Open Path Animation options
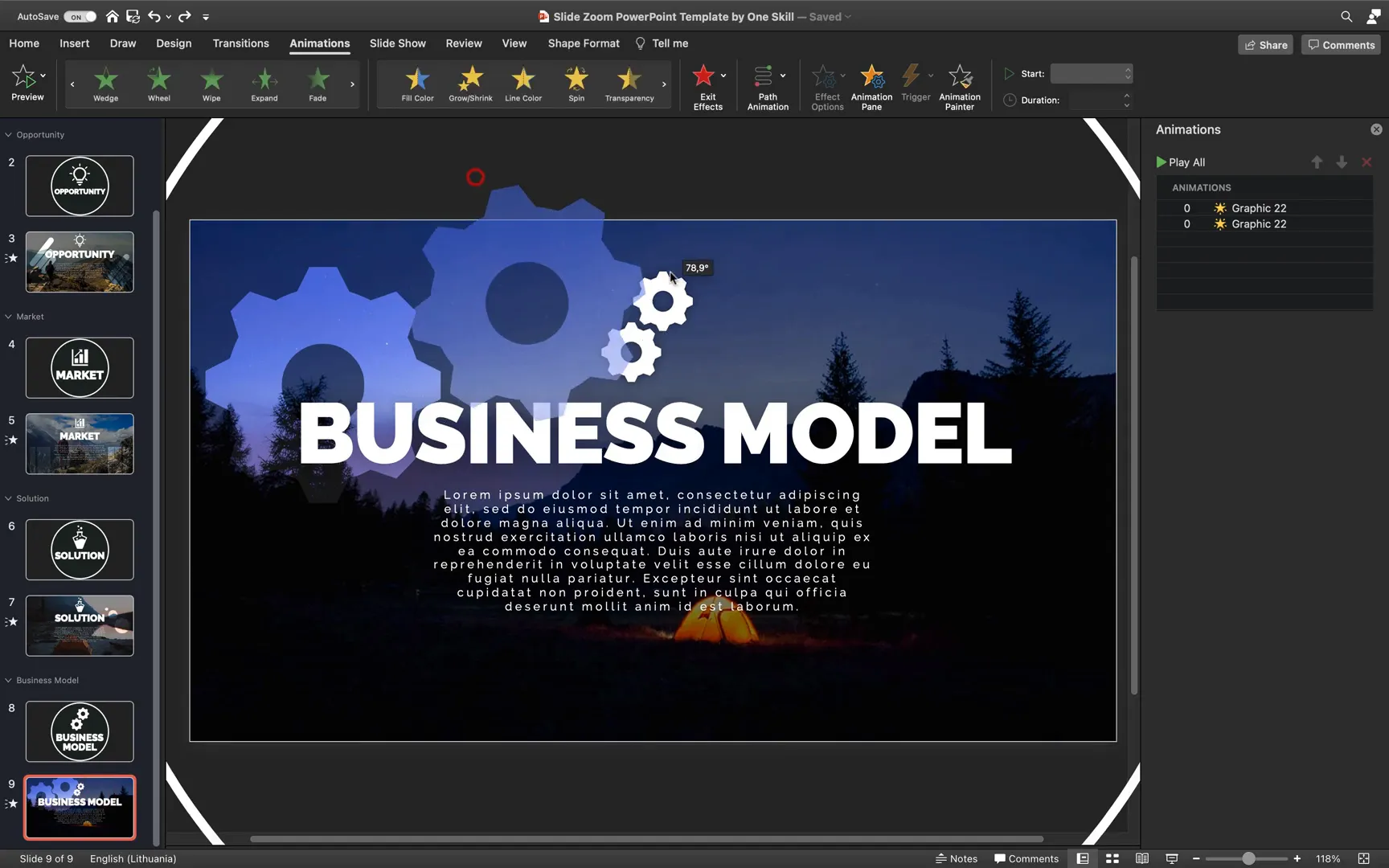The image size is (1389, 868). coord(768,87)
